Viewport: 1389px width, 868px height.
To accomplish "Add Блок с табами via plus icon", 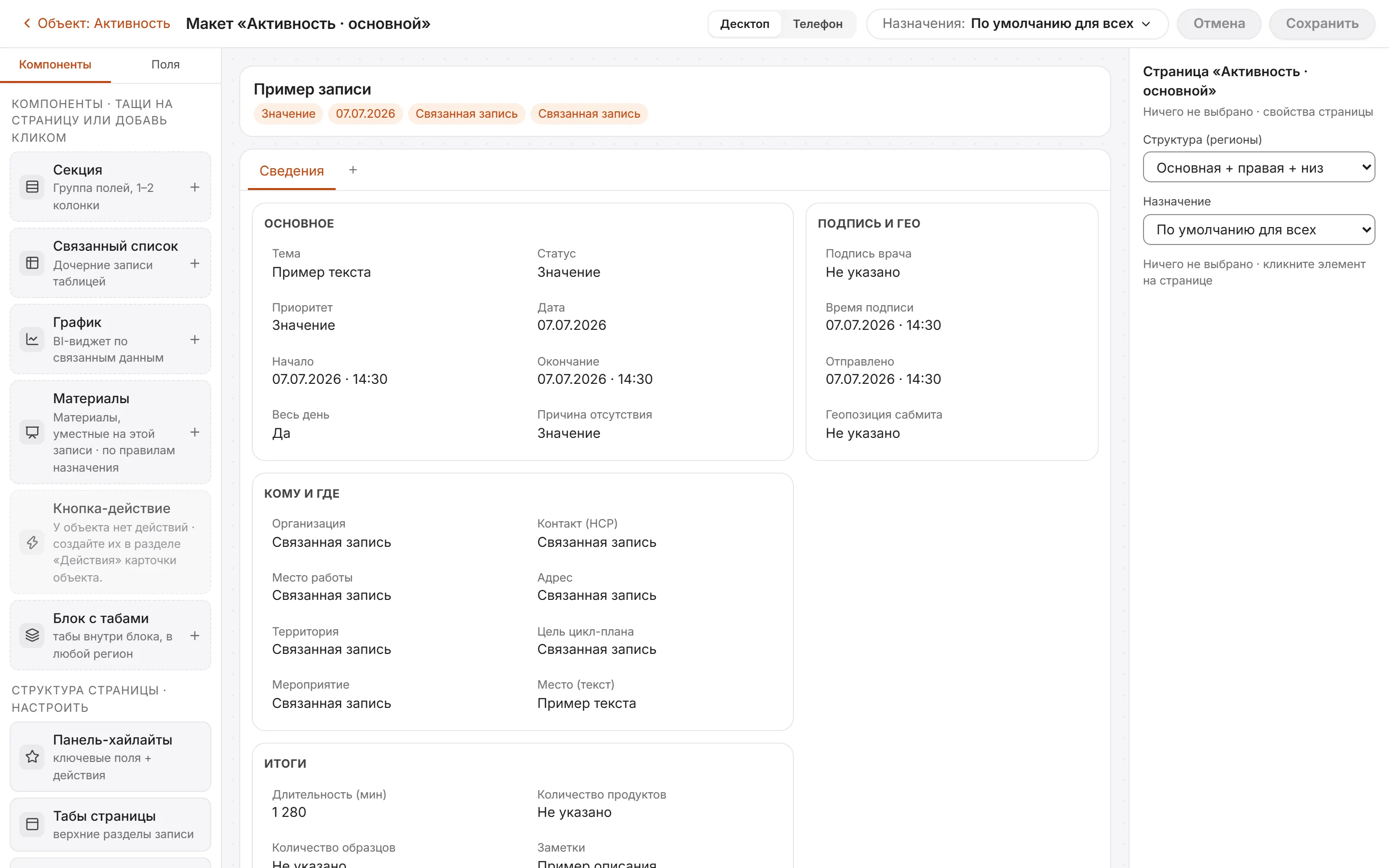I will [x=194, y=636].
